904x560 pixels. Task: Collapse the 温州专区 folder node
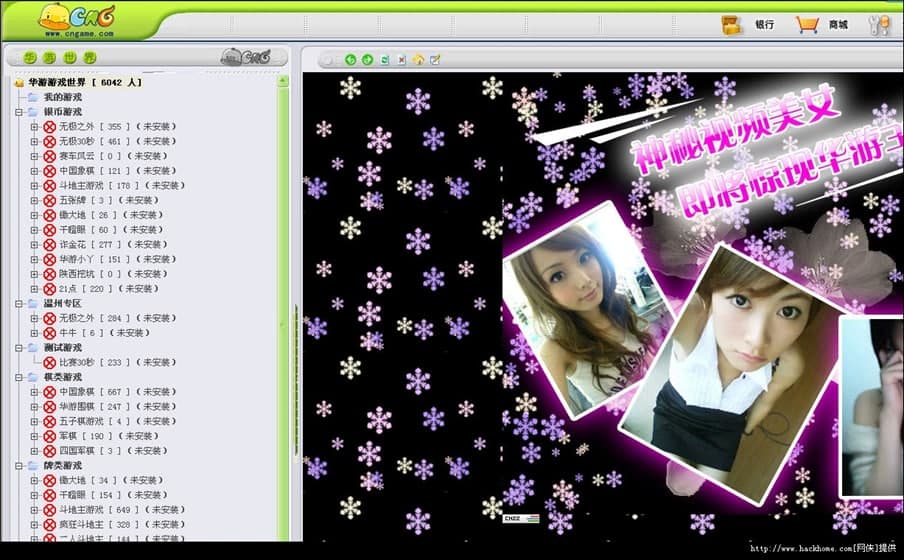coord(19,303)
